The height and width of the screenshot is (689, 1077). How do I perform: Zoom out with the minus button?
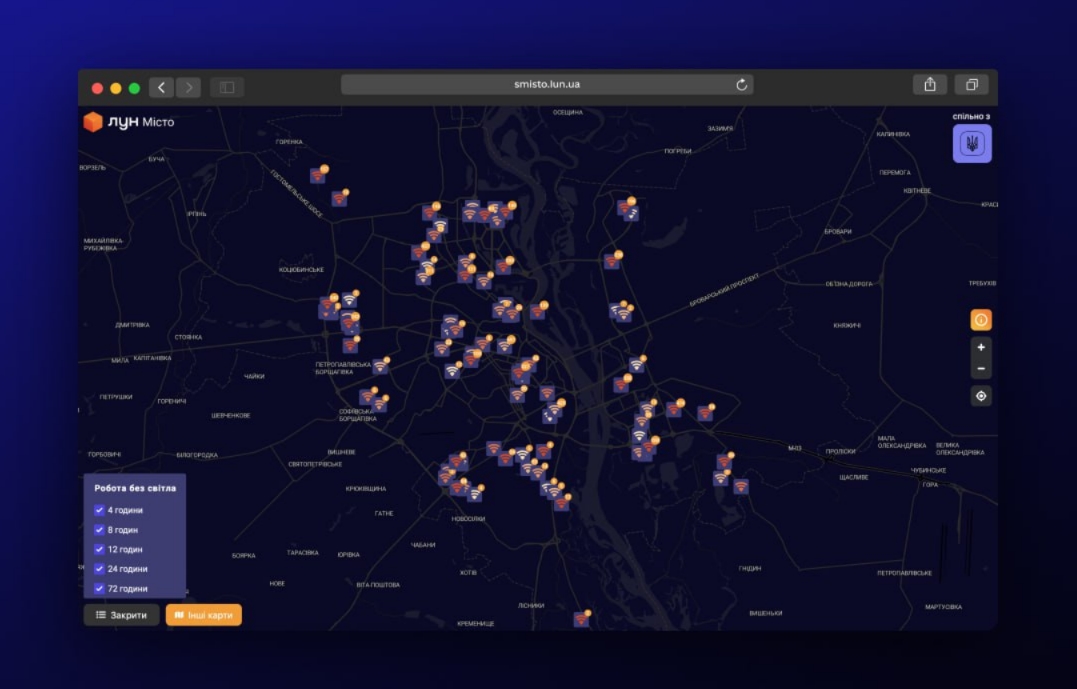pos(981,369)
